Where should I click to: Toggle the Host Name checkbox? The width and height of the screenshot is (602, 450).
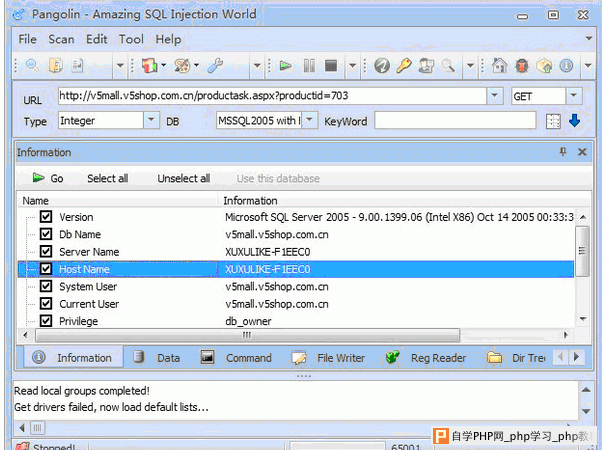tap(46, 268)
